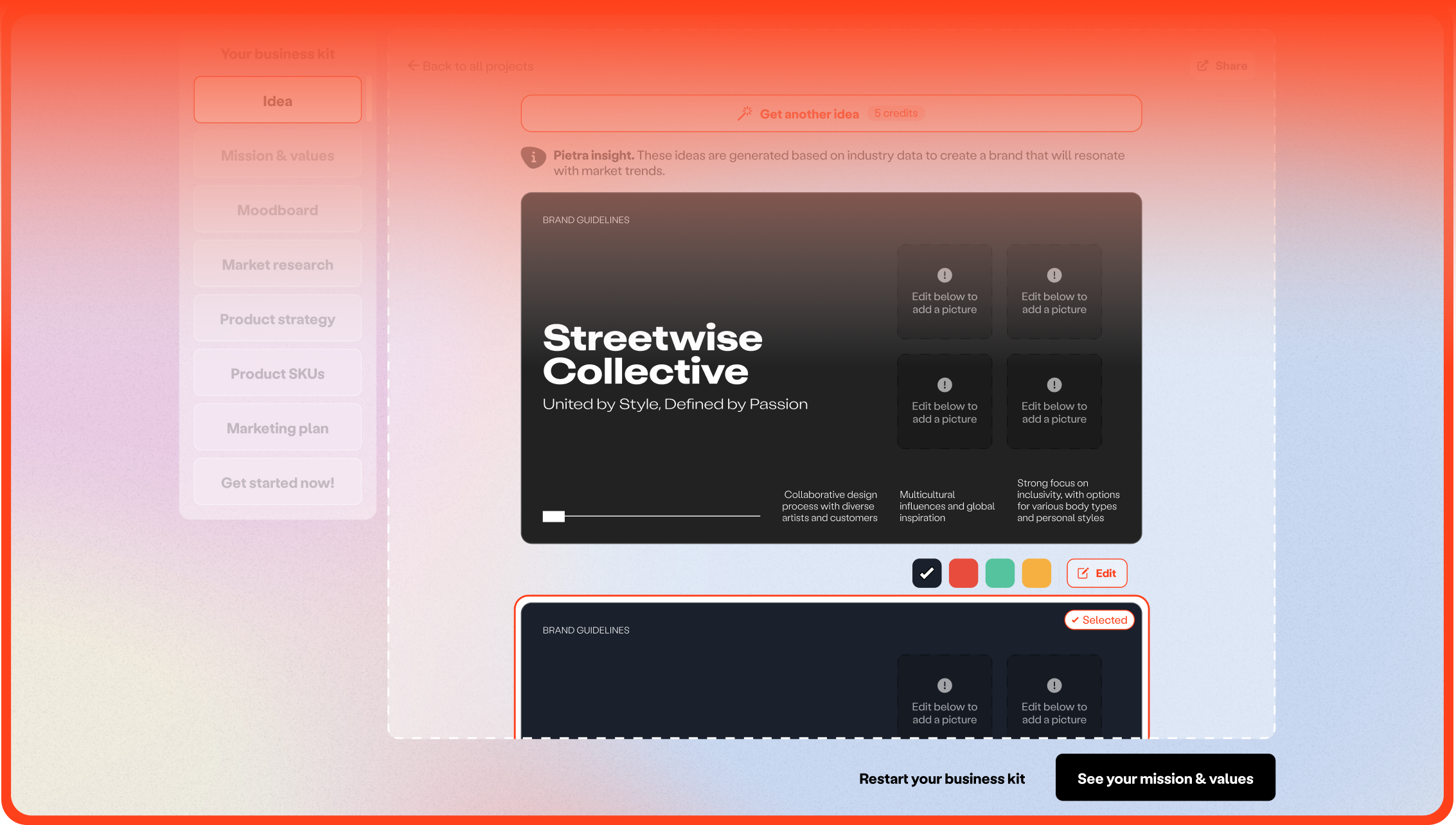Click the 'Get started now!' sidebar item
The height and width of the screenshot is (825, 1456).
coord(278,483)
